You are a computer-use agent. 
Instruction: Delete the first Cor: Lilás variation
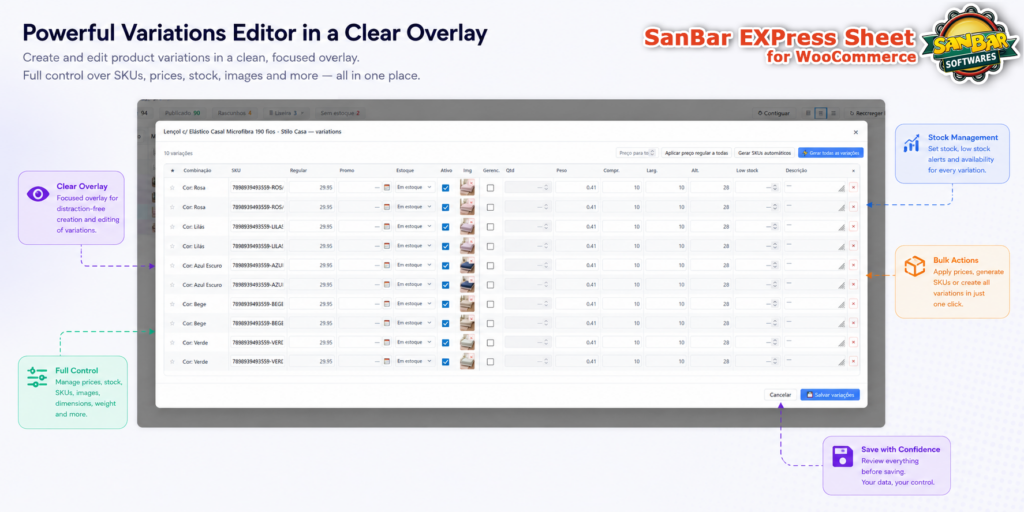854,227
